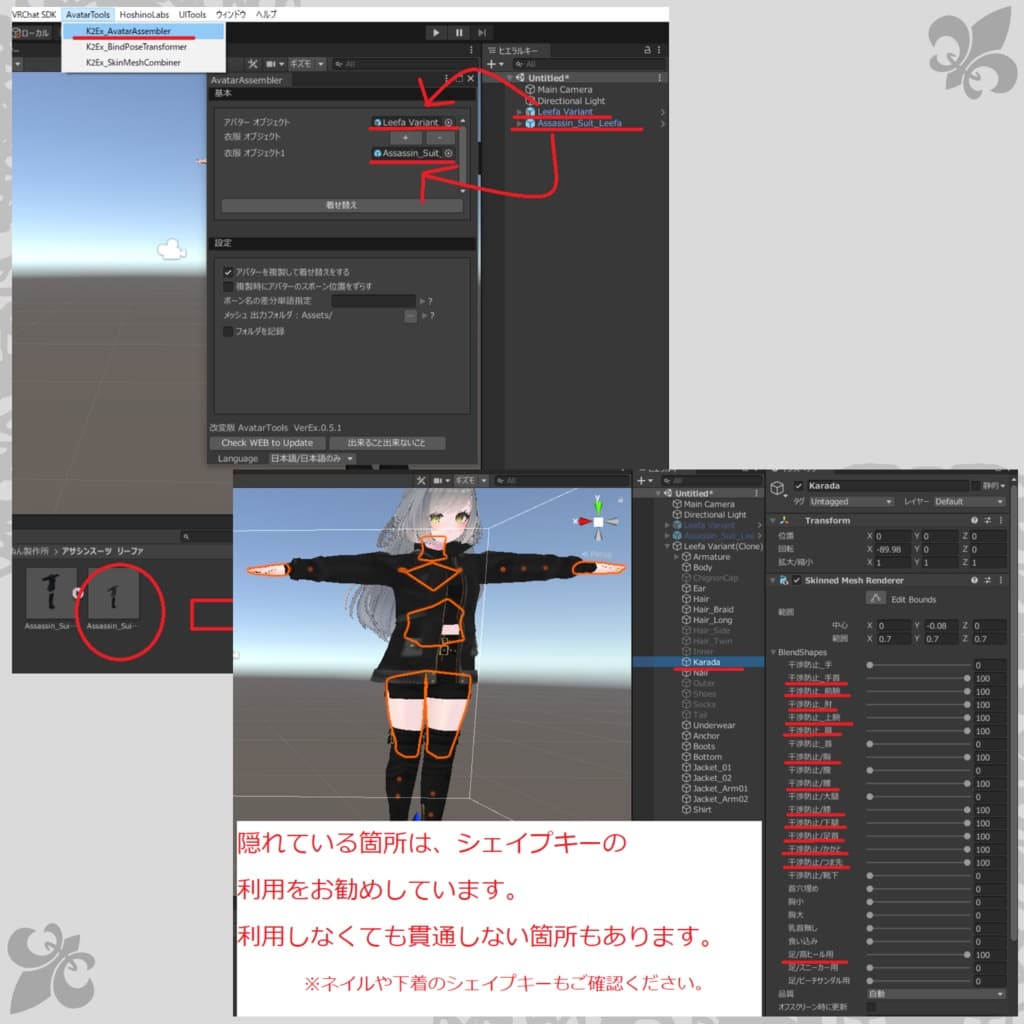
Task: Select Hair_Braid object in lower Hierarchy
Action: click(x=712, y=609)
